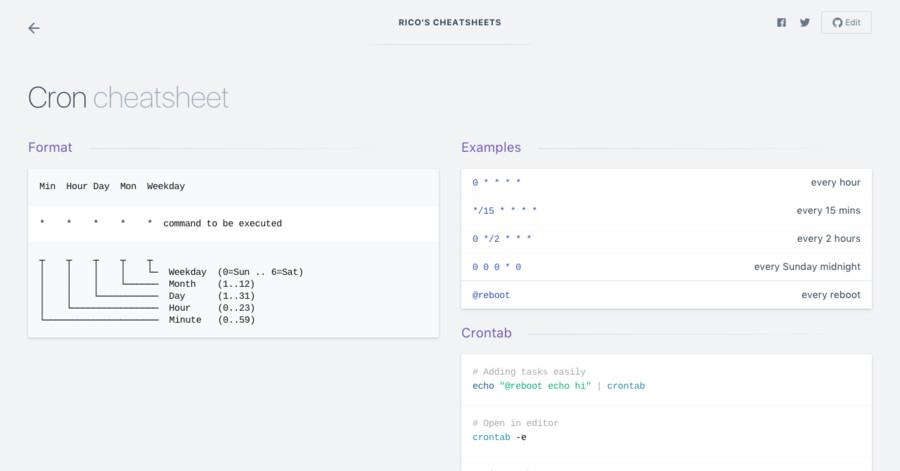The width and height of the screenshot is (900, 471).
Task: Click the Format section heading
Action: click(50, 147)
